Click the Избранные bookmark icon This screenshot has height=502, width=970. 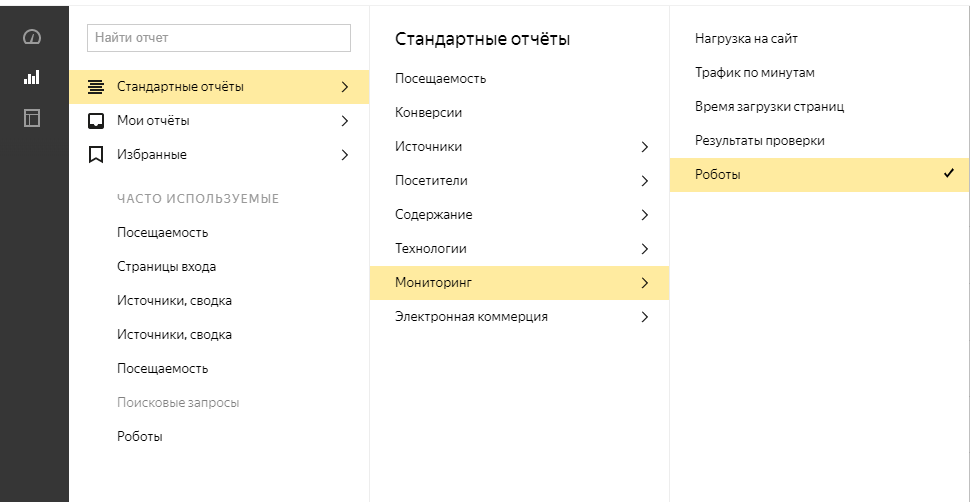(x=96, y=155)
